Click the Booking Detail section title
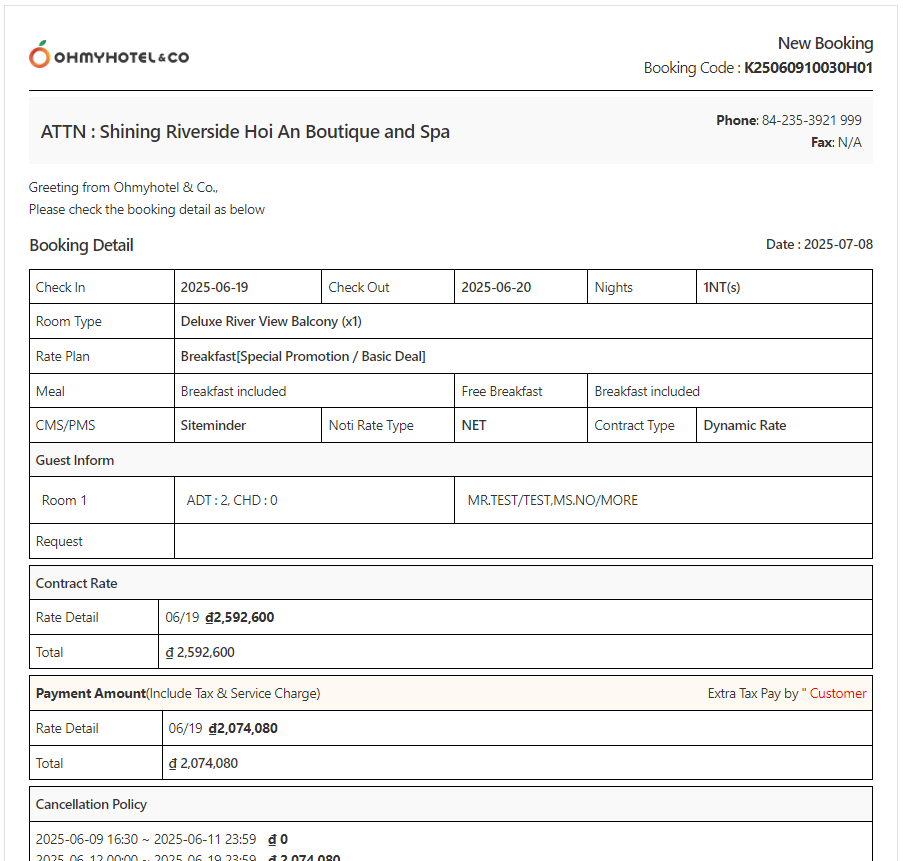The width and height of the screenshot is (903, 861). [81, 246]
